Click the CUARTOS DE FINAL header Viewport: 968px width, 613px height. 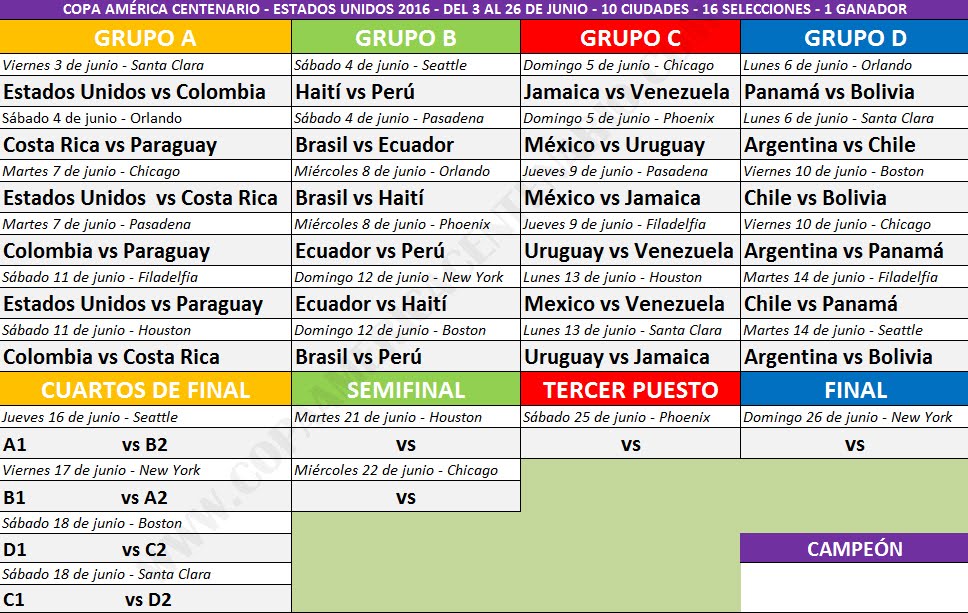point(145,390)
